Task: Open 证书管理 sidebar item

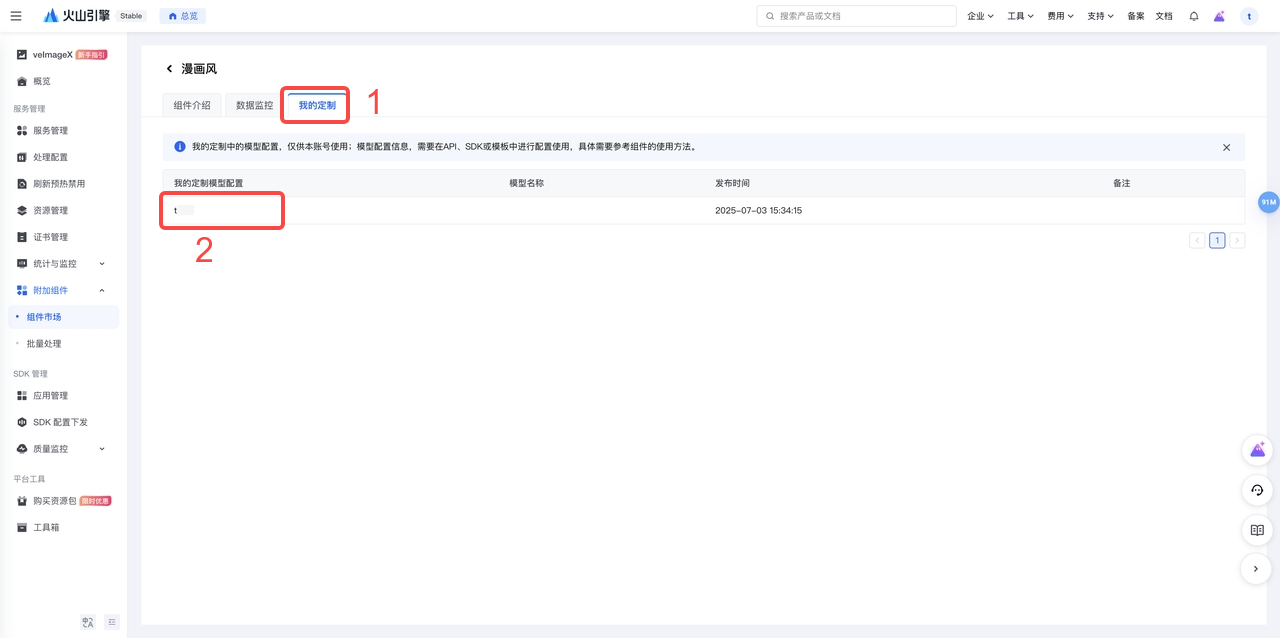Action: (x=50, y=237)
